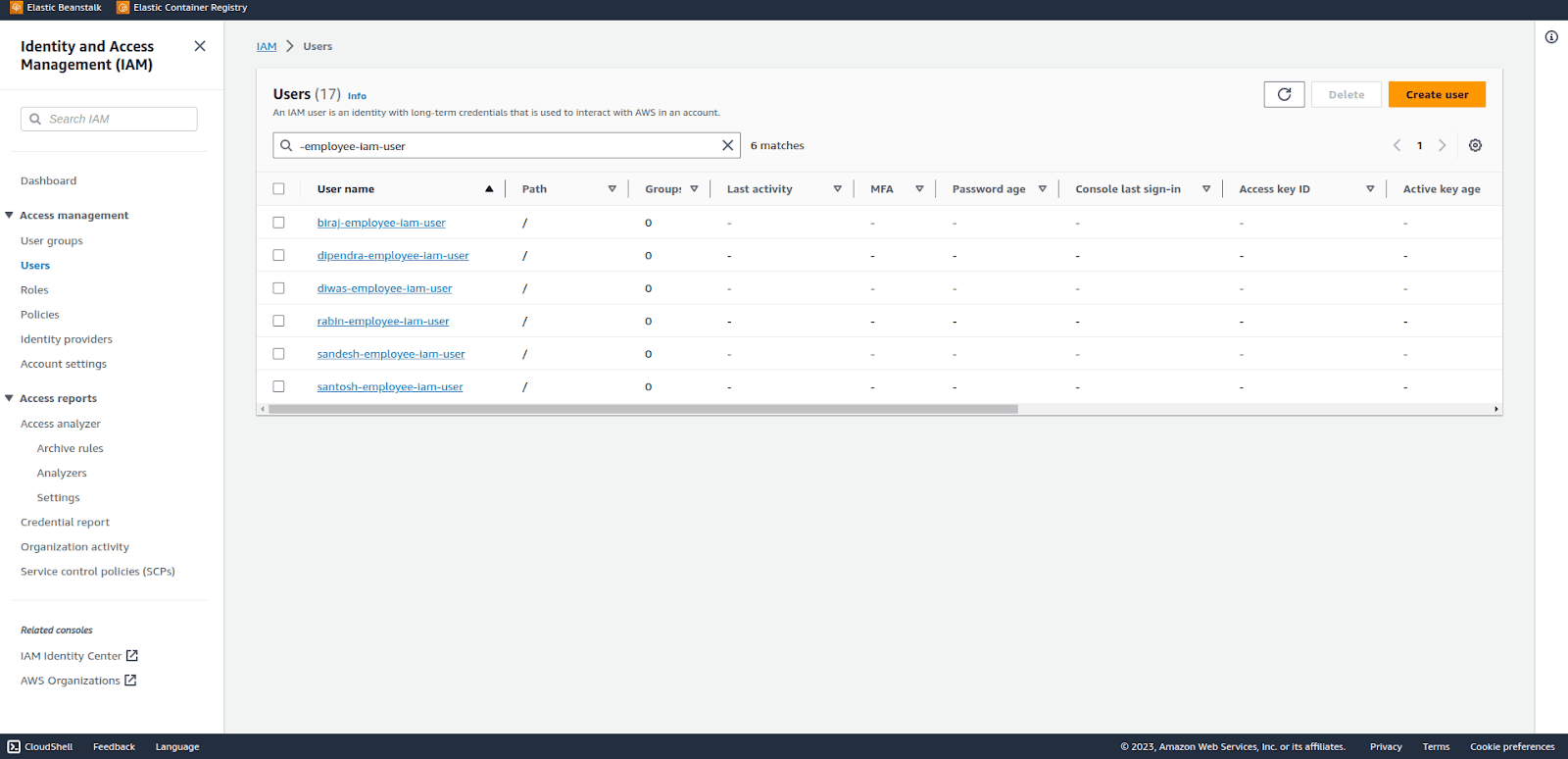Open Credential report
This screenshot has height=759, width=1568.
point(65,523)
